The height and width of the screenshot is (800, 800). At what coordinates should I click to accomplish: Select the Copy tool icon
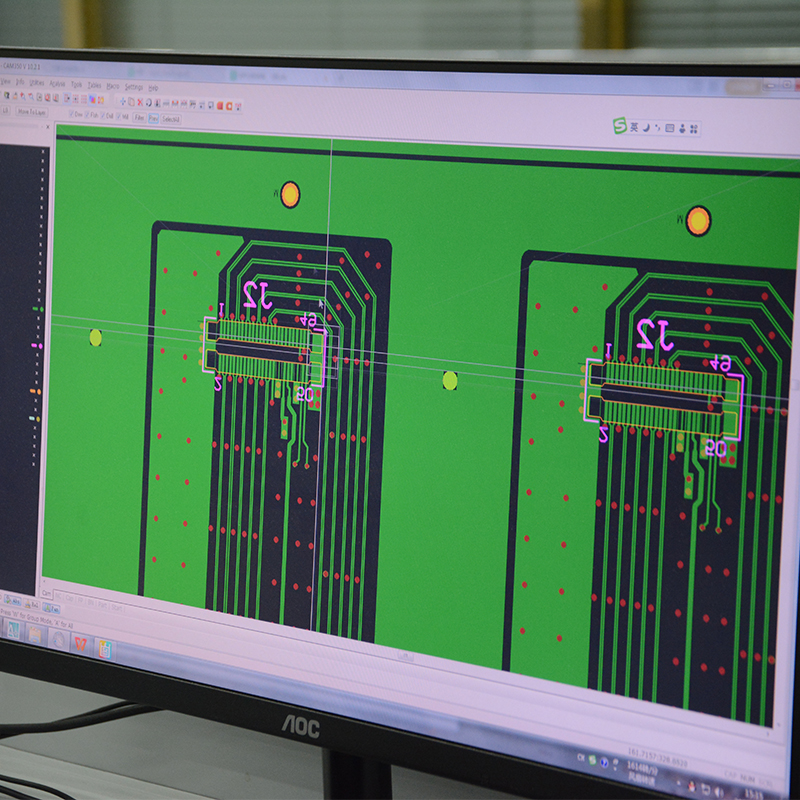point(131,102)
